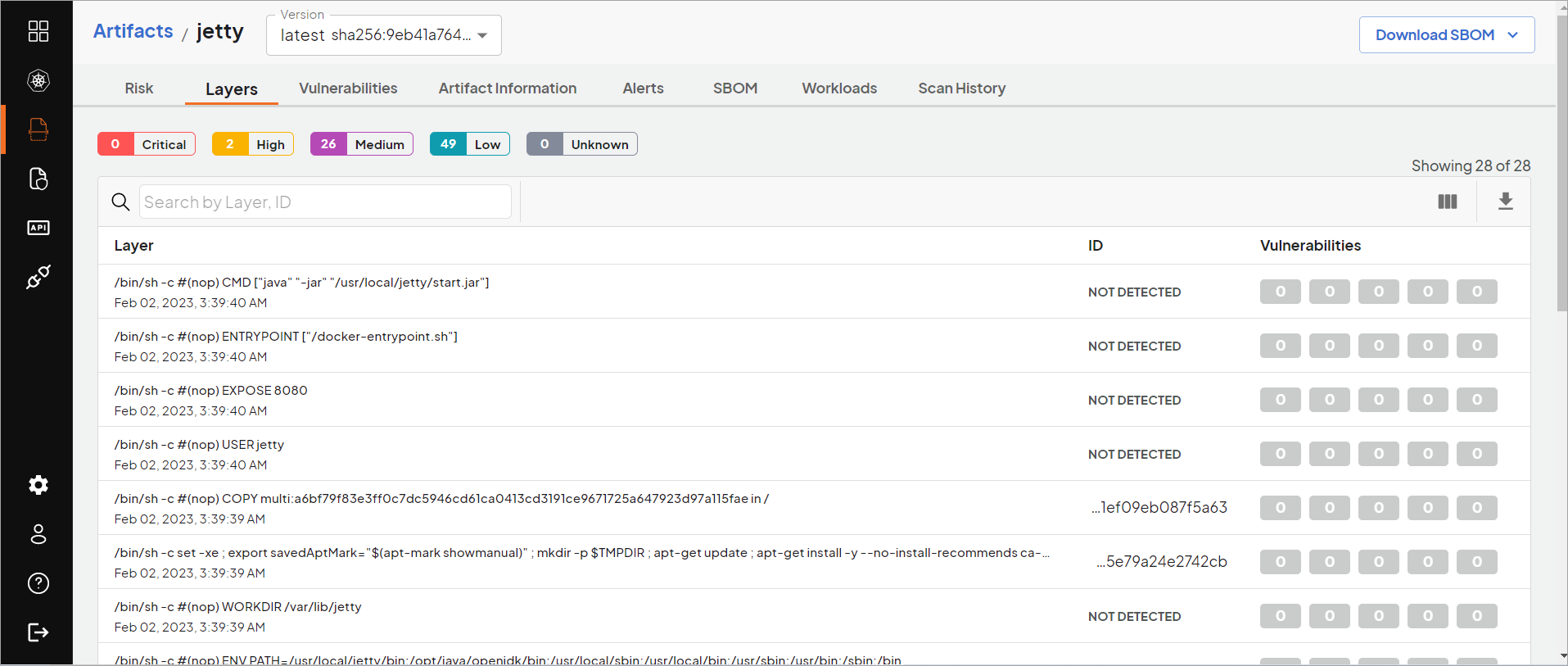Viewport: 1568px width, 666px height.
Task: Switch to the Risk tab
Action: coord(139,88)
